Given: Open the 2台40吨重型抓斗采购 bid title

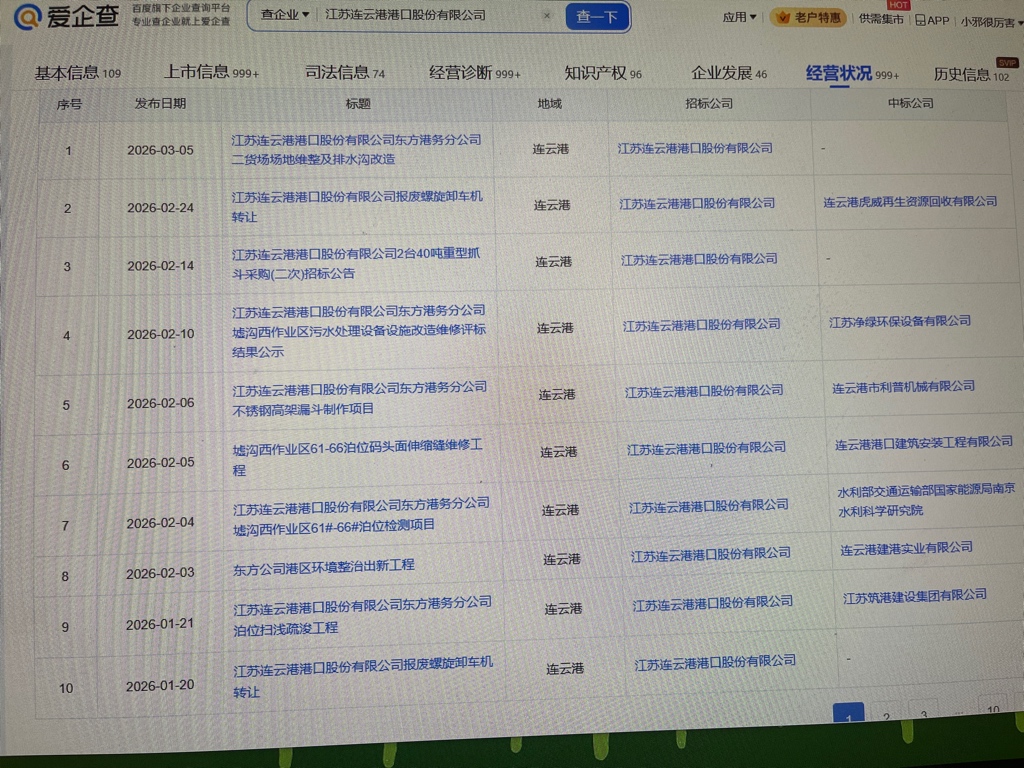Looking at the screenshot, I should pyautogui.click(x=356, y=263).
